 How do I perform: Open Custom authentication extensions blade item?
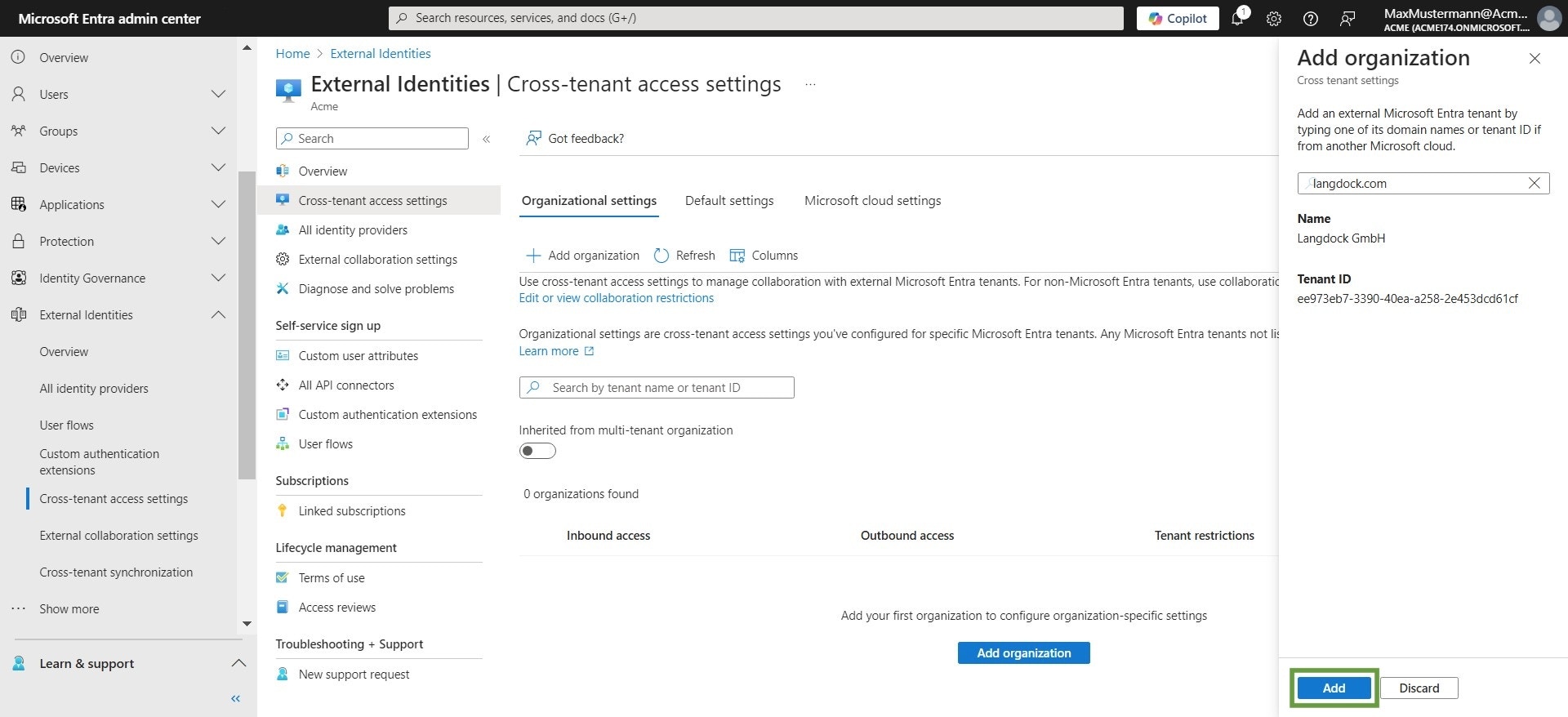tap(387, 414)
